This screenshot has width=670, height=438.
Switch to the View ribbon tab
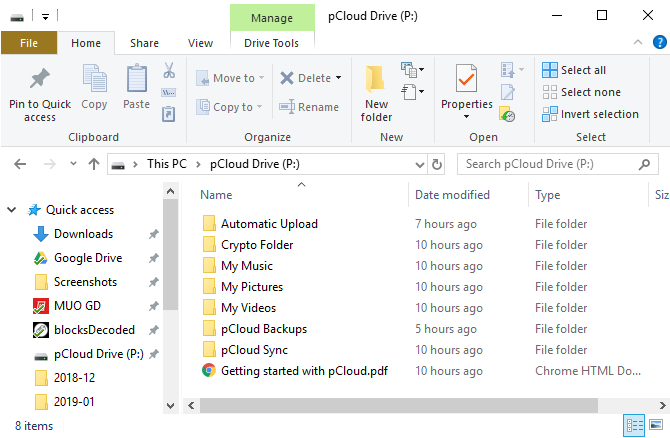[x=200, y=43]
